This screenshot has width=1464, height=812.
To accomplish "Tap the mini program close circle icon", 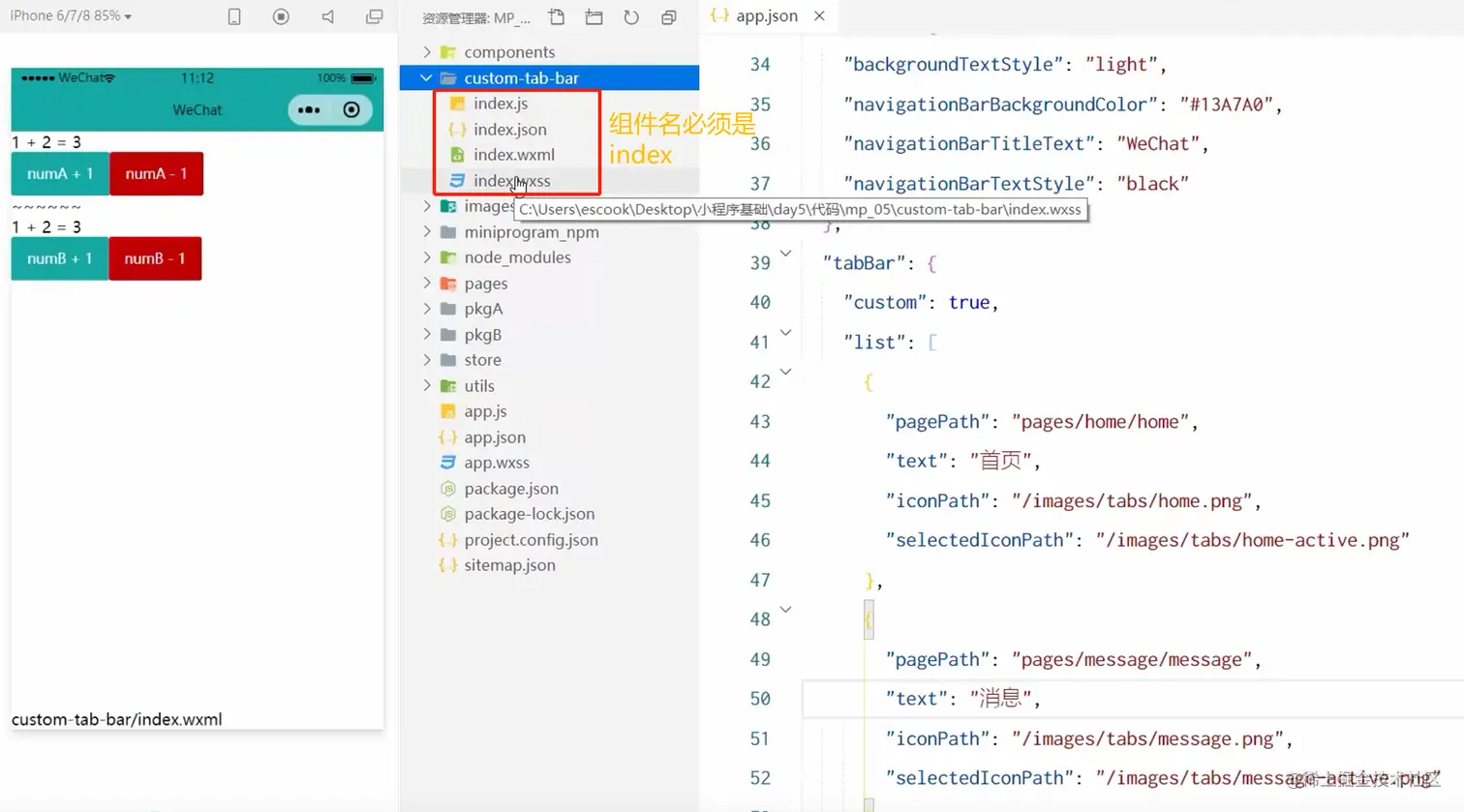I will [x=351, y=110].
